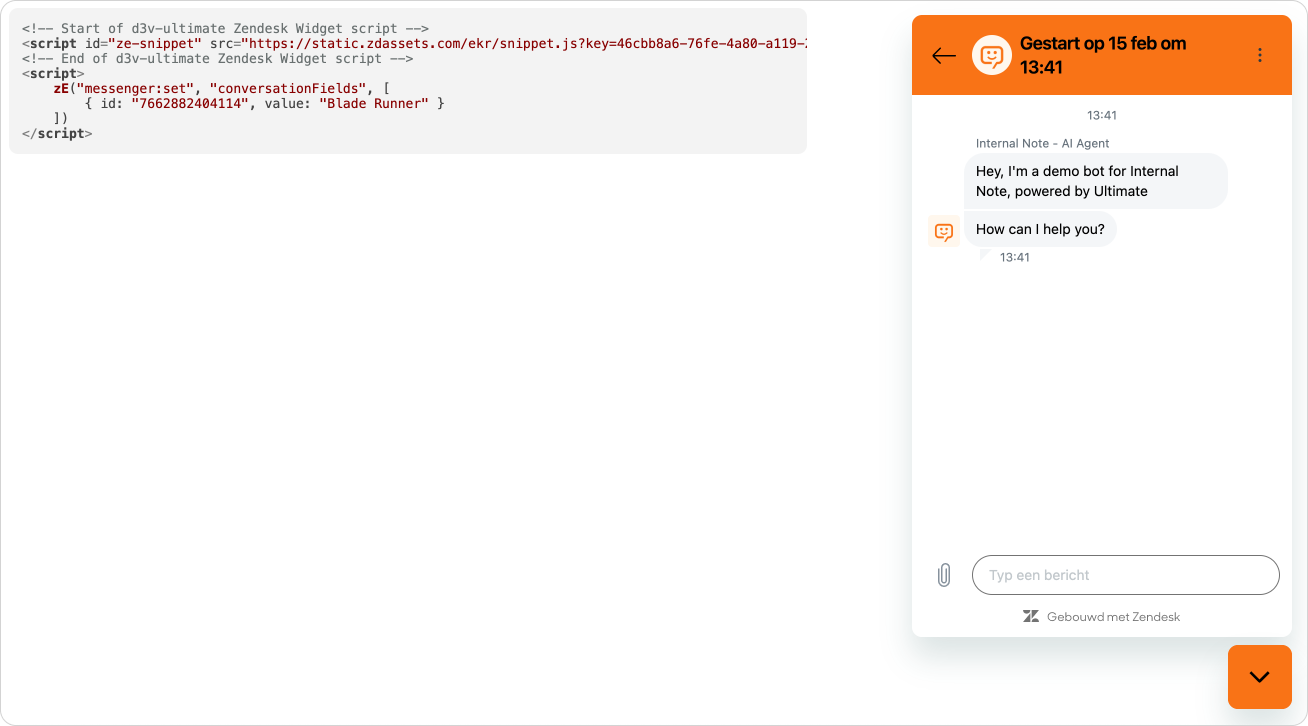Click the 'Start of d3v-ultimate Zendesk Widget script' comment

tap(225, 29)
